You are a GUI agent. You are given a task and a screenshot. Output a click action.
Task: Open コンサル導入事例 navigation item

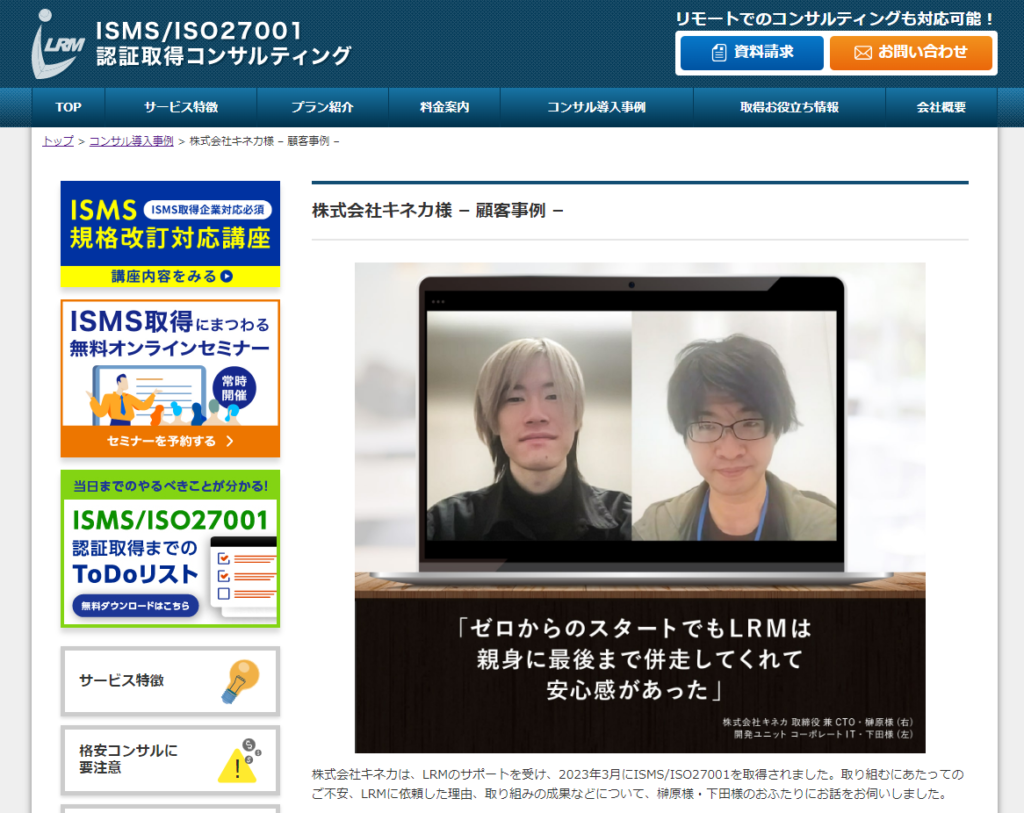596,107
